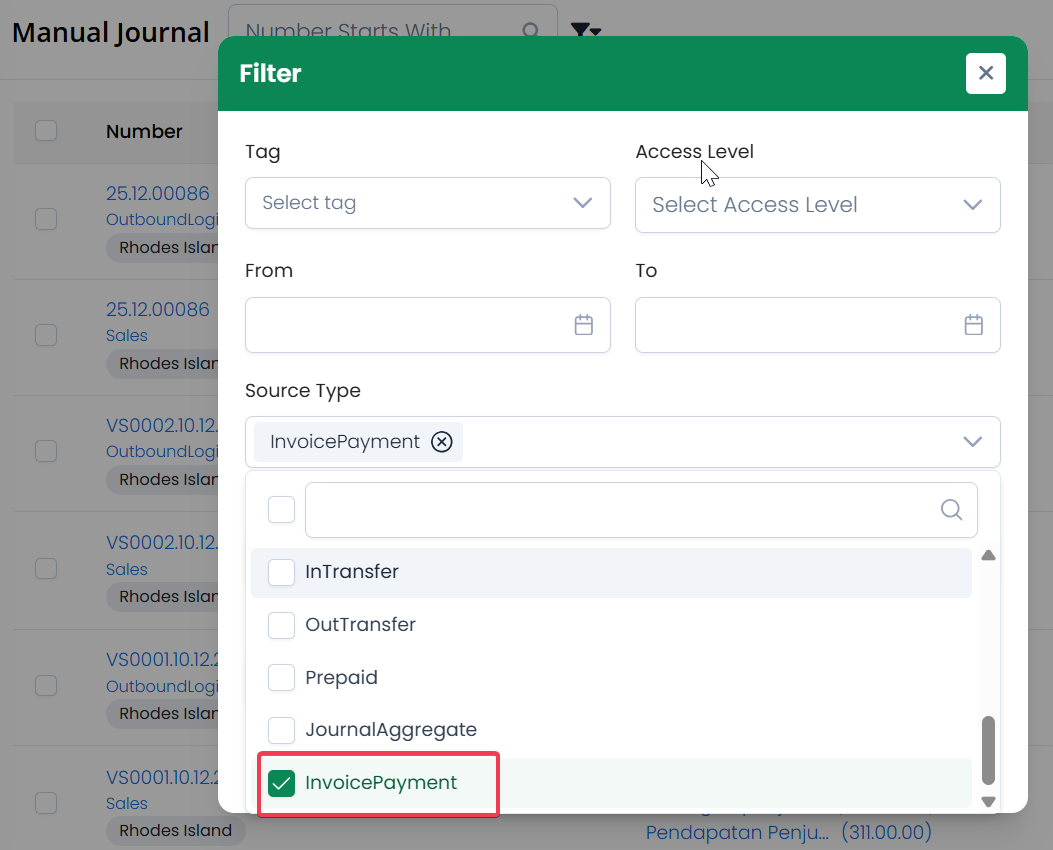
Task: Click the source type search magnifier icon
Action: click(951, 510)
